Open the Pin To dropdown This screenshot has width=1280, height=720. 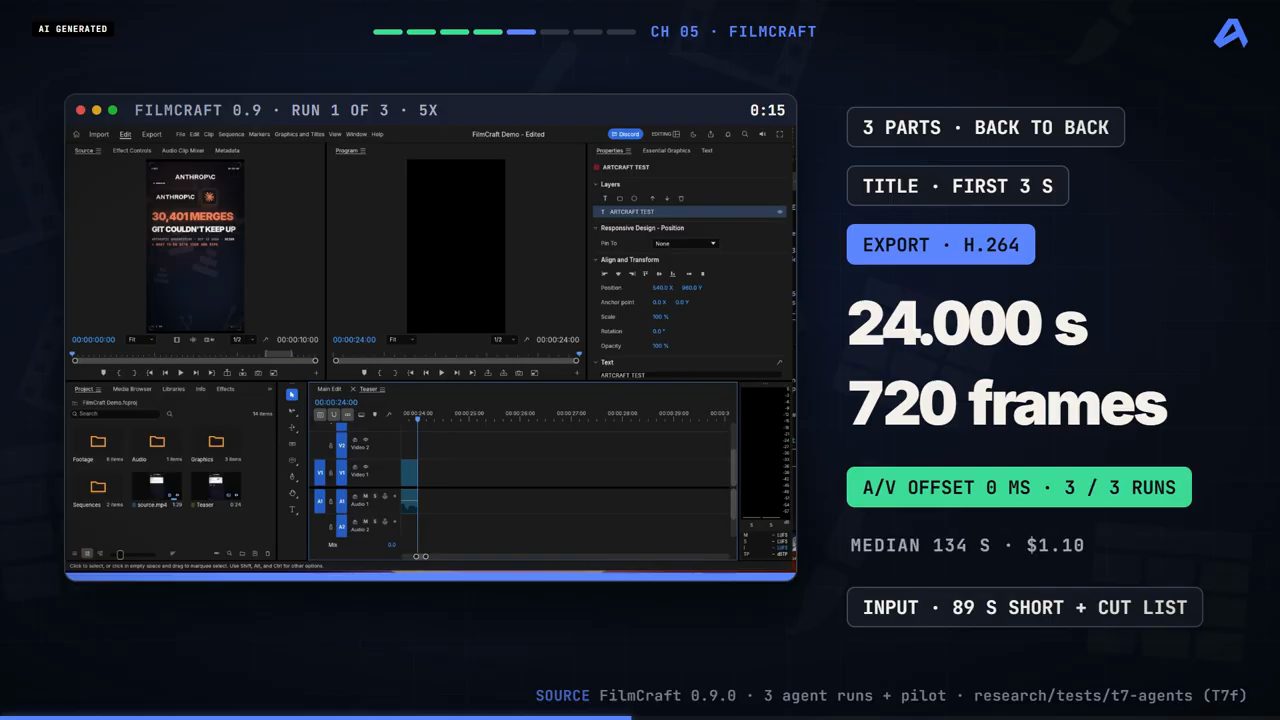pyautogui.click(x=686, y=244)
